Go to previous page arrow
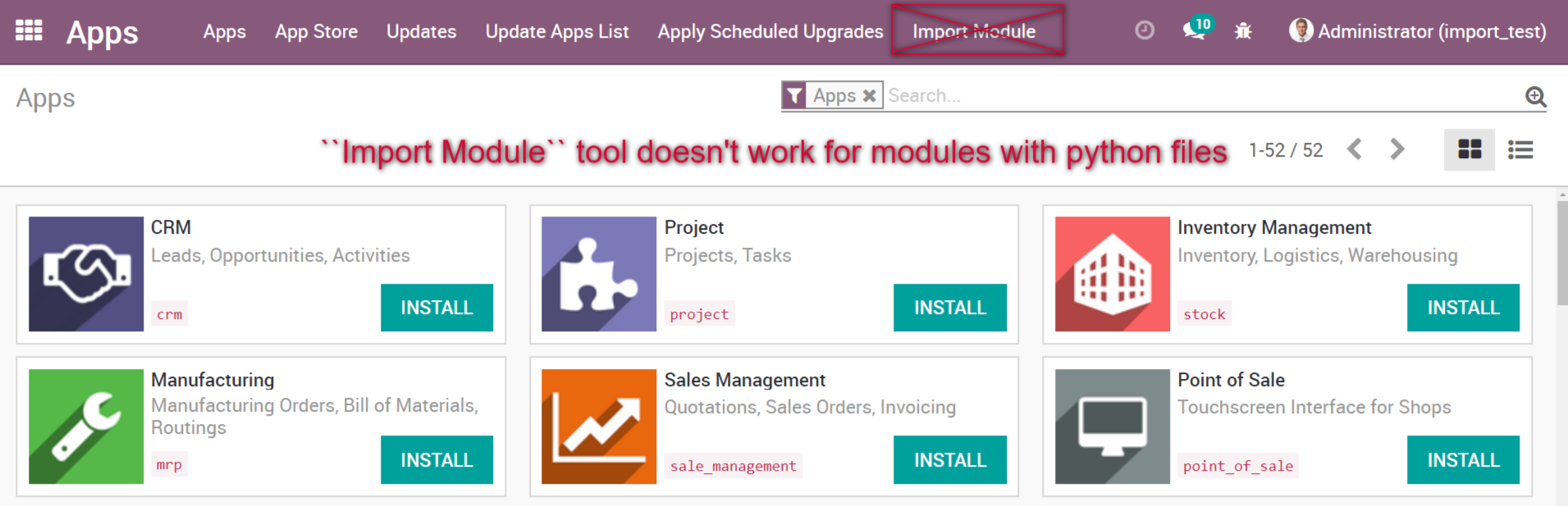1568x506 pixels. [x=1355, y=149]
